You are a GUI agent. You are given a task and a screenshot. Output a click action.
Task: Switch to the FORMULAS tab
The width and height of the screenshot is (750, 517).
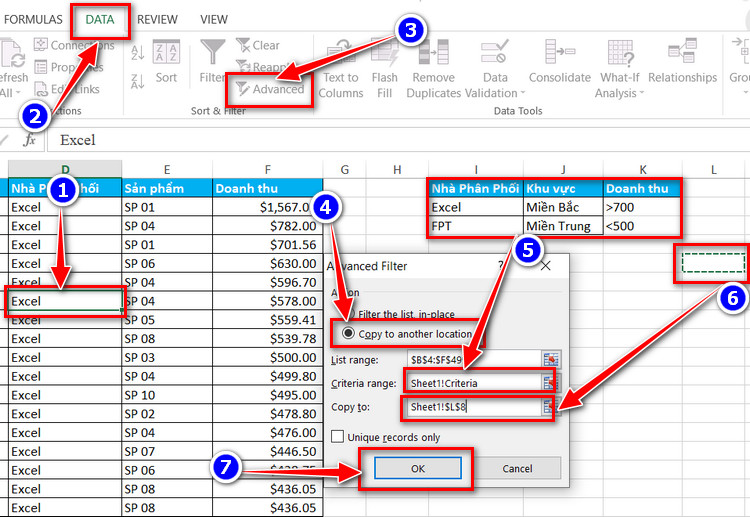(x=33, y=20)
